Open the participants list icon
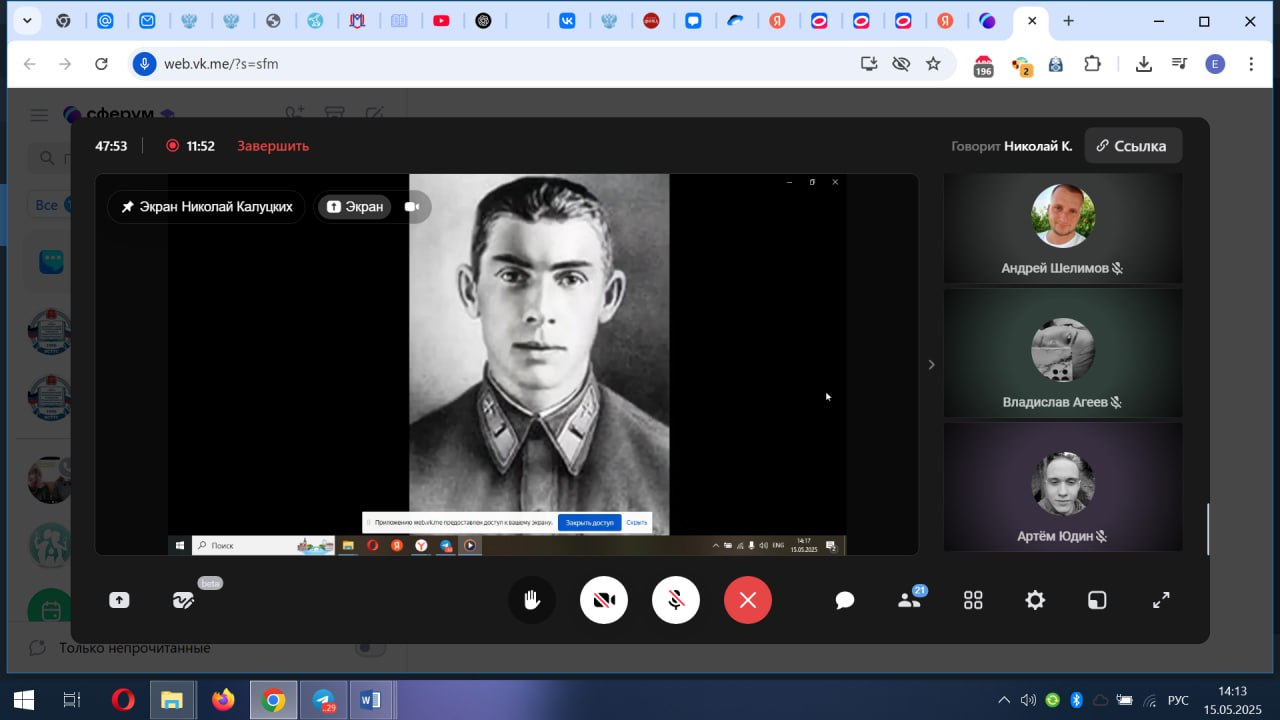The height and width of the screenshot is (720, 1280). point(909,600)
